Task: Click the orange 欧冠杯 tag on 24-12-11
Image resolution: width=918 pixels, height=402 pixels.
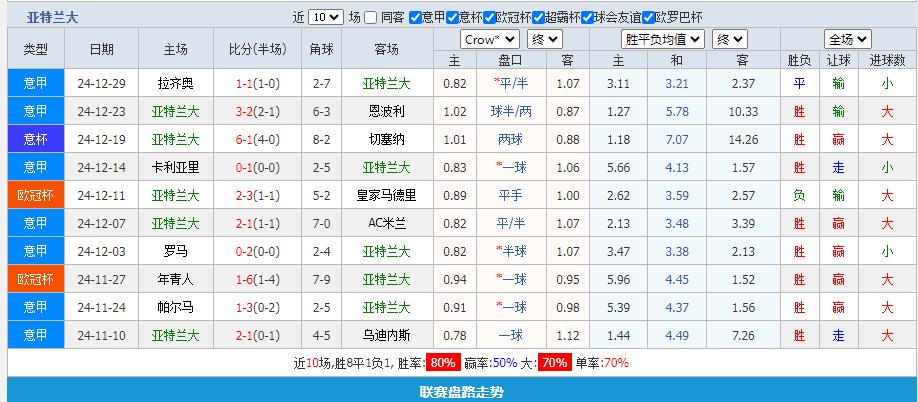Action: (36, 195)
